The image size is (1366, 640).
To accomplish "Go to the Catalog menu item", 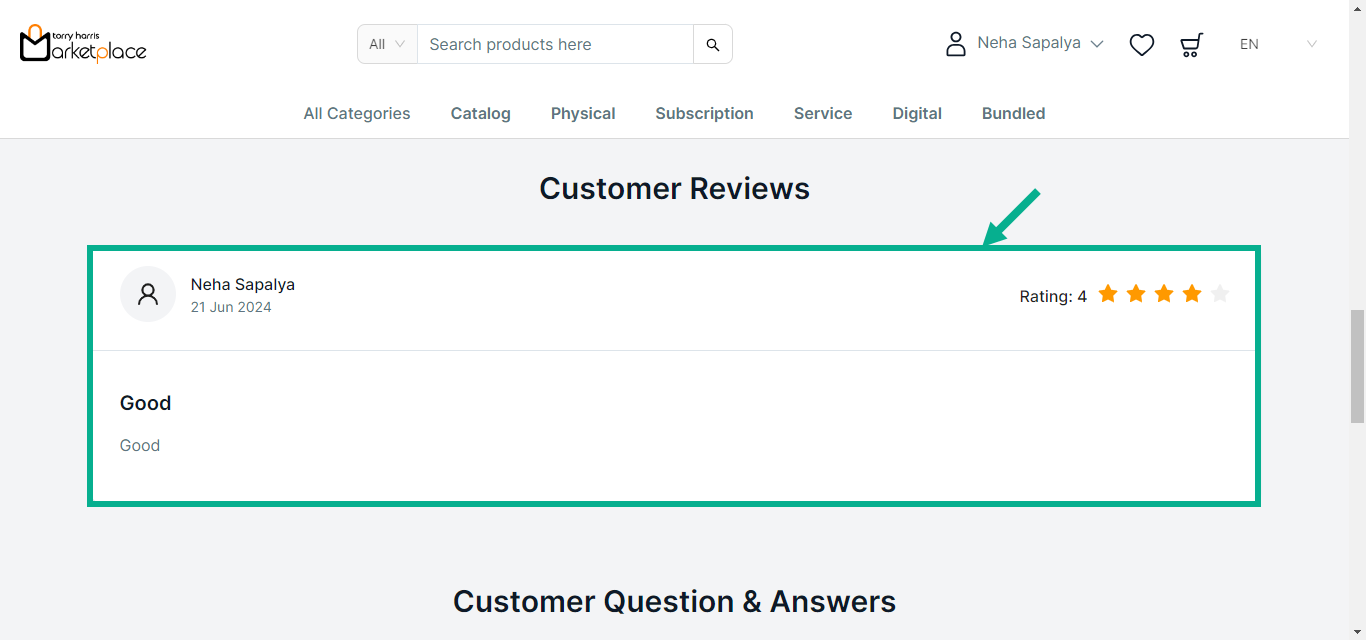I will [x=481, y=114].
